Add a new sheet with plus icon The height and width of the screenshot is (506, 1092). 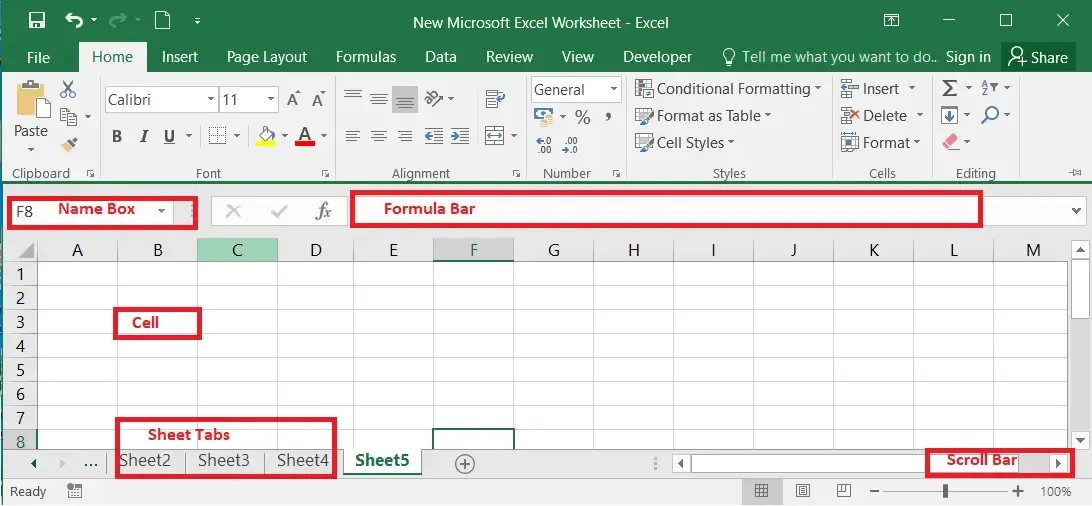click(x=464, y=463)
